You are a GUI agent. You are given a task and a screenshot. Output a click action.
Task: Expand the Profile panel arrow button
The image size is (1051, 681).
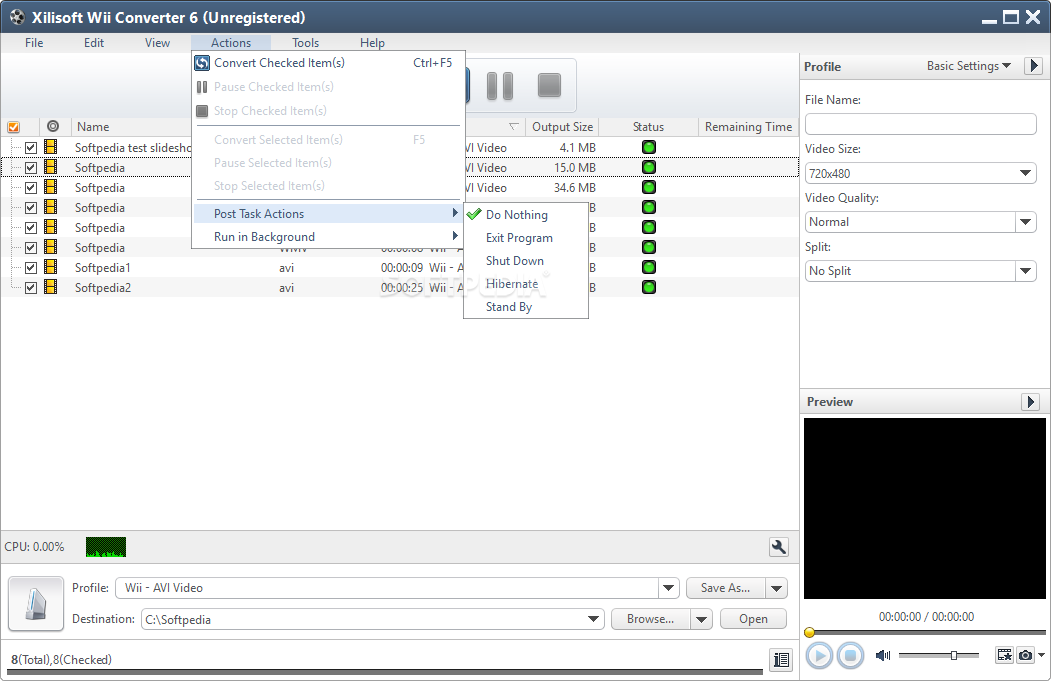click(1033, 66)
